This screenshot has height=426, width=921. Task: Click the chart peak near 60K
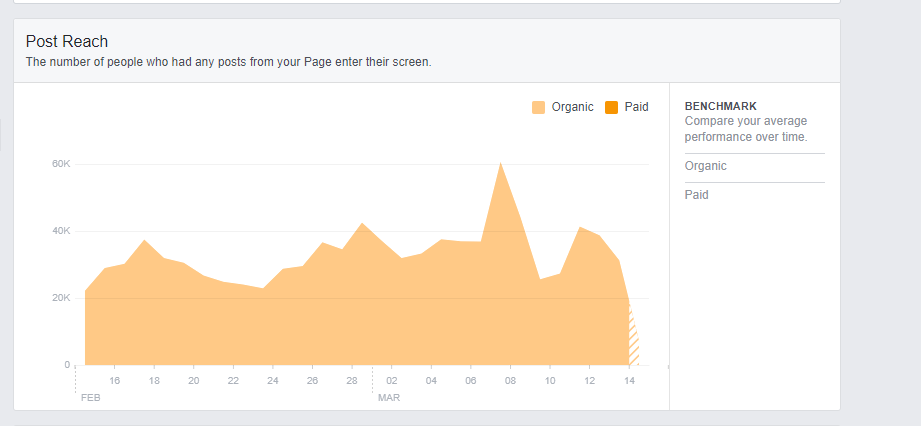click(500, 165)
